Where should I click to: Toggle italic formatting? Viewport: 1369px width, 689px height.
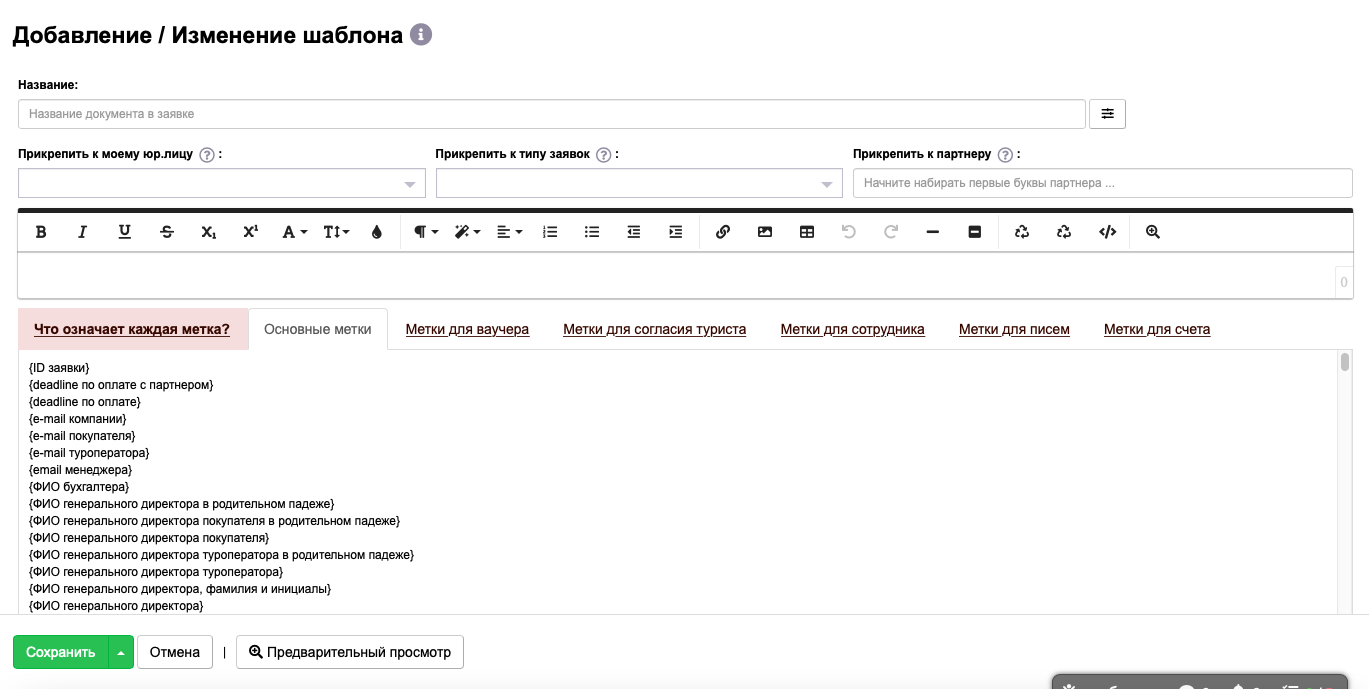tap(83, 232)
